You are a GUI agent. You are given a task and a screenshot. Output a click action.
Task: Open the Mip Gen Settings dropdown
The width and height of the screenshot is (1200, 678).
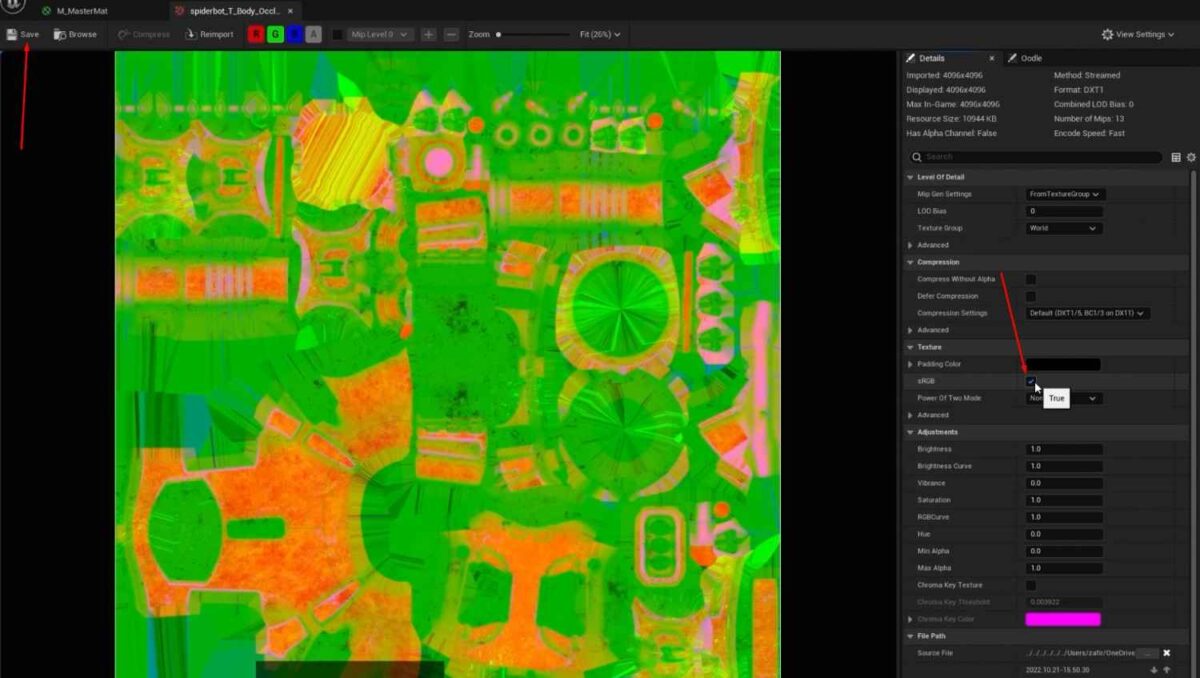1065,194
